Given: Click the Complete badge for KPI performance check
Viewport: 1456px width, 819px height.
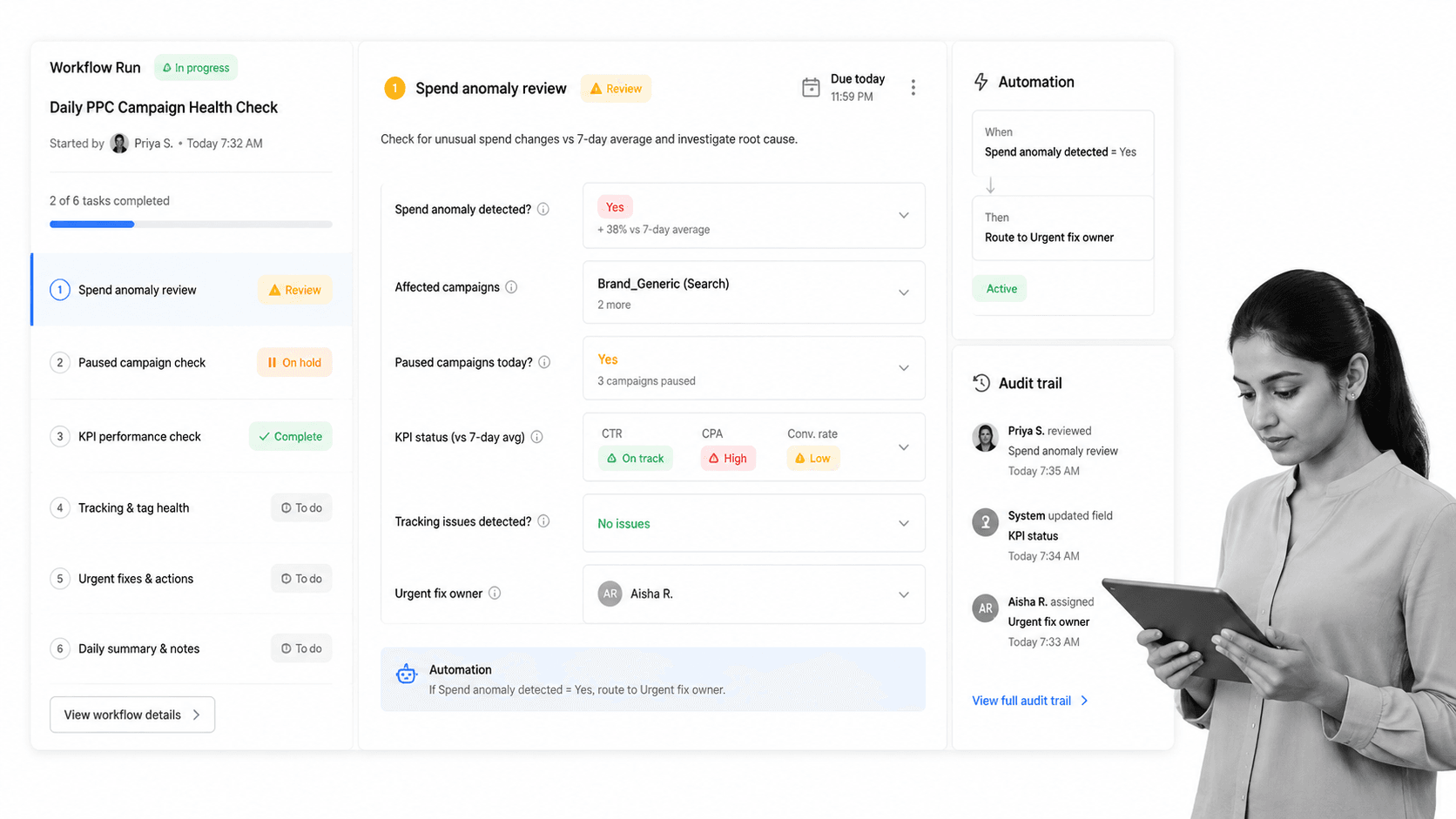Looking at the screenshot, I should [291, 437].
